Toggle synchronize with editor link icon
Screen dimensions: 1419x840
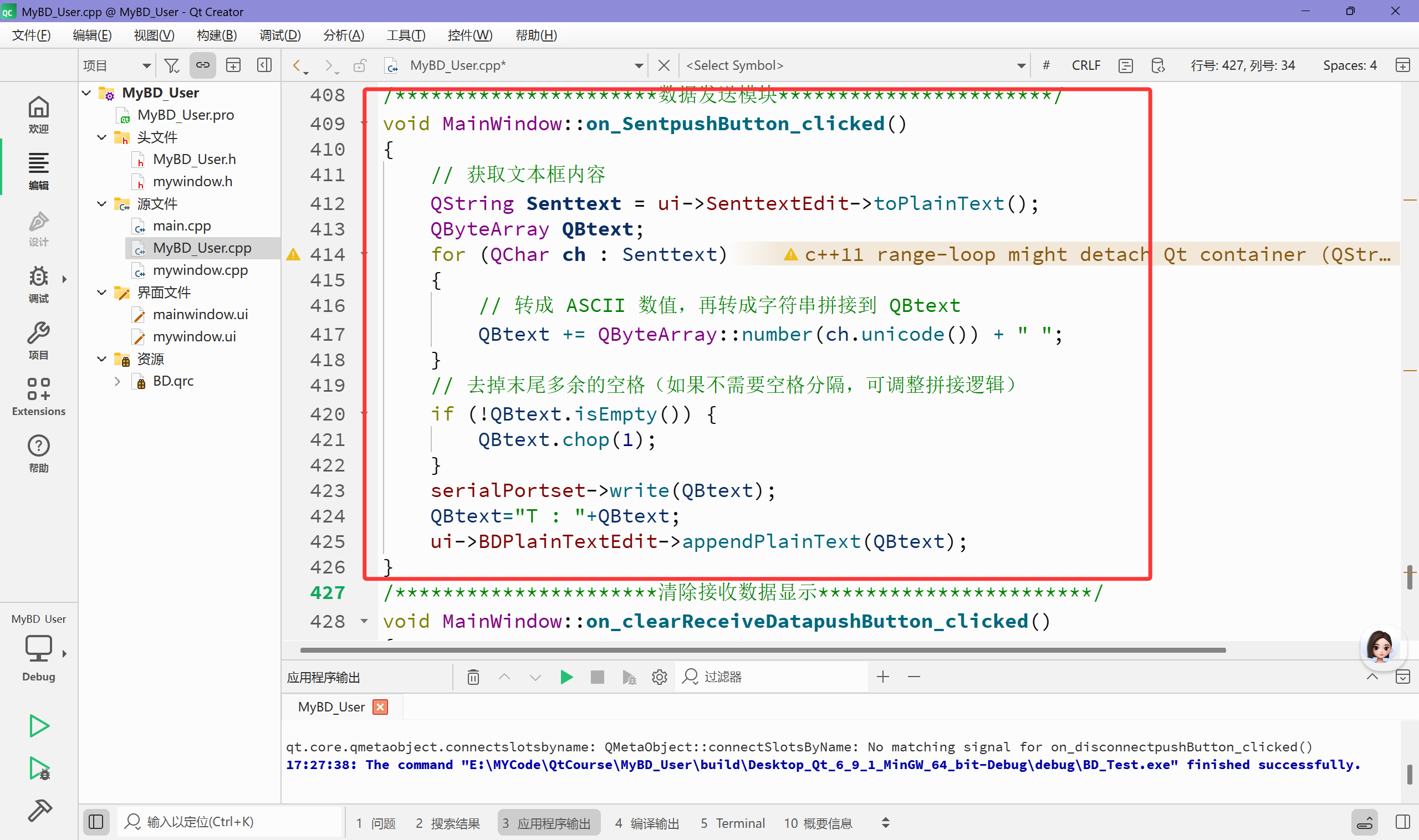[202, 66]
